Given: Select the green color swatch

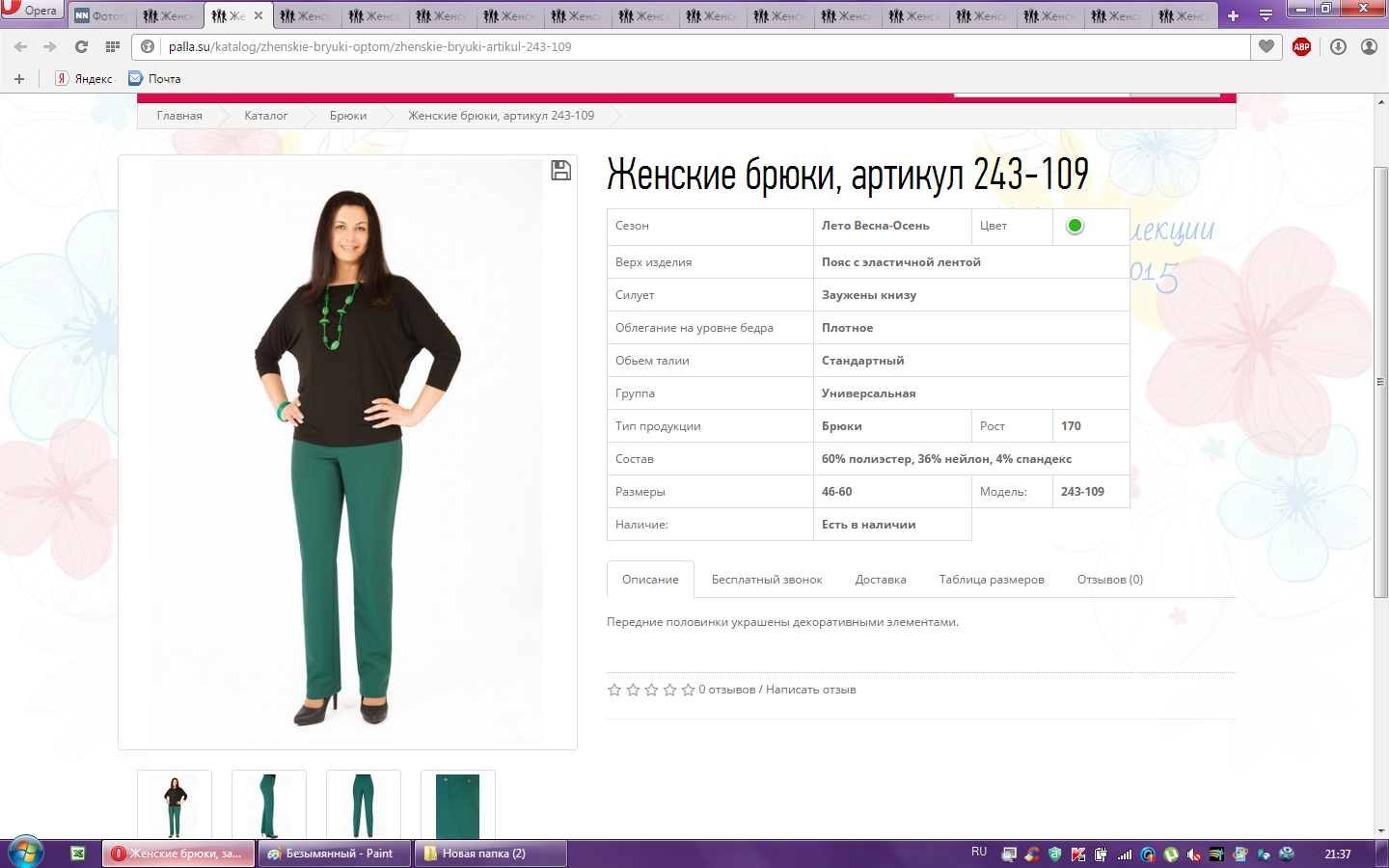Looking at the screenshot, I should point(1075,226).
